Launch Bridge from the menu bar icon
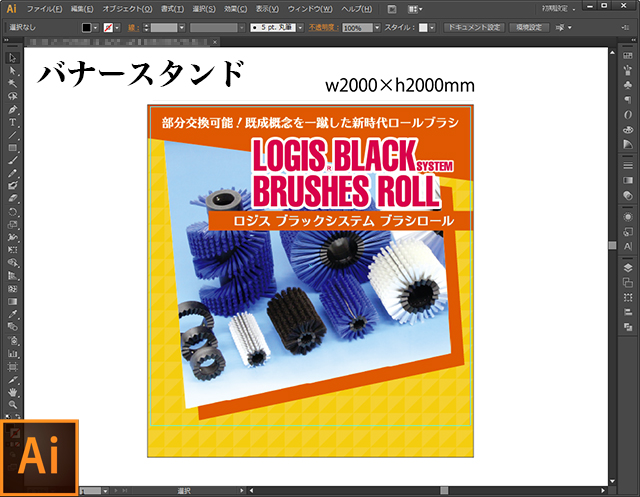 pos(391,9)
